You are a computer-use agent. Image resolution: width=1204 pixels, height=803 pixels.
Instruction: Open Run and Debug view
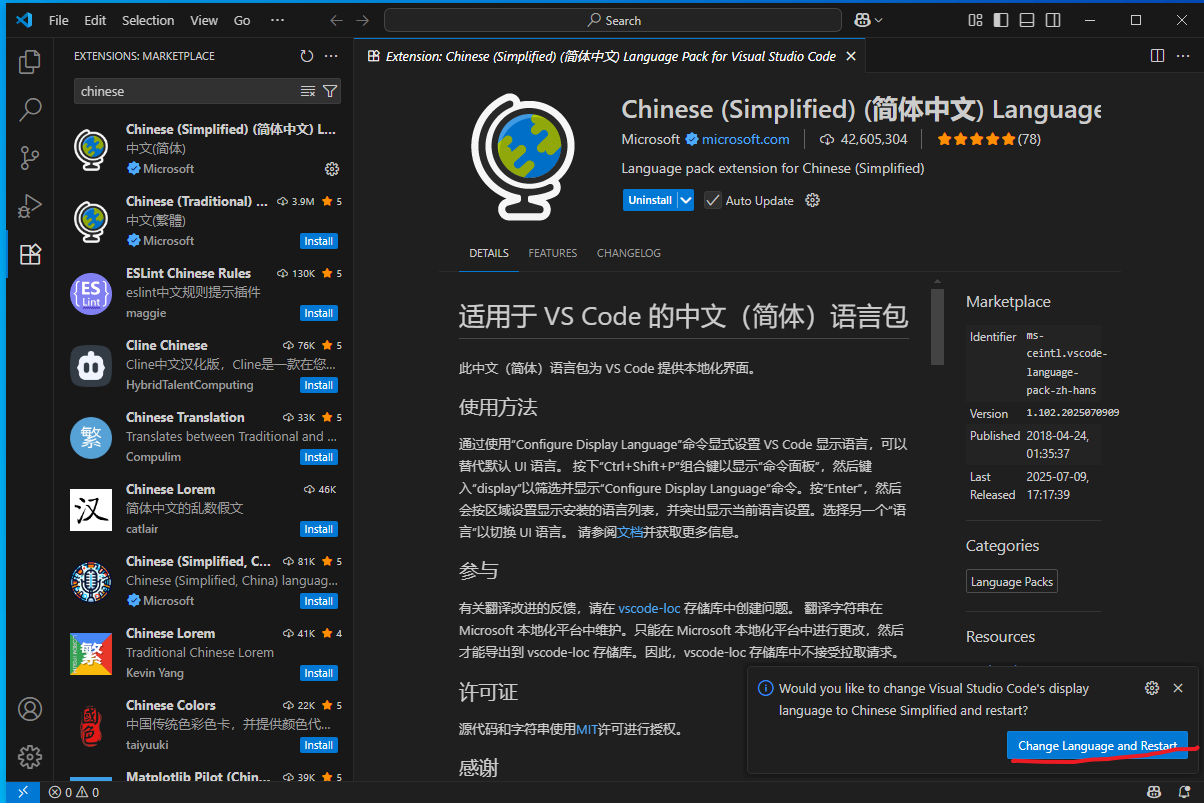pyautogui.click(x=30, y=206)
